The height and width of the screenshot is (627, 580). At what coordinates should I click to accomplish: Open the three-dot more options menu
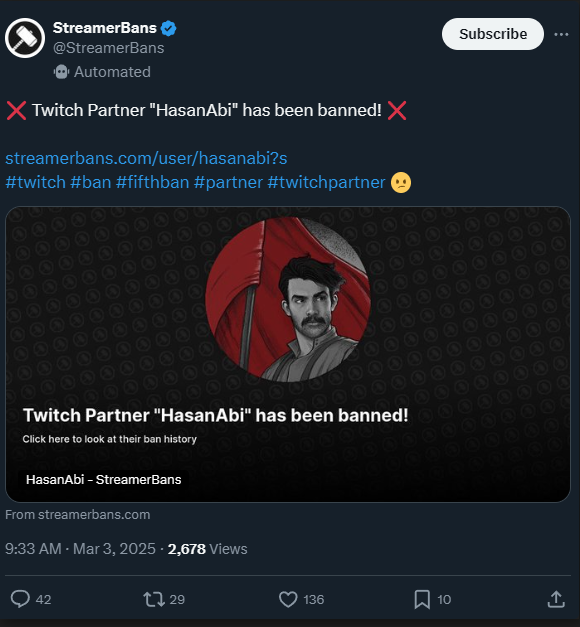coord(561,34)
